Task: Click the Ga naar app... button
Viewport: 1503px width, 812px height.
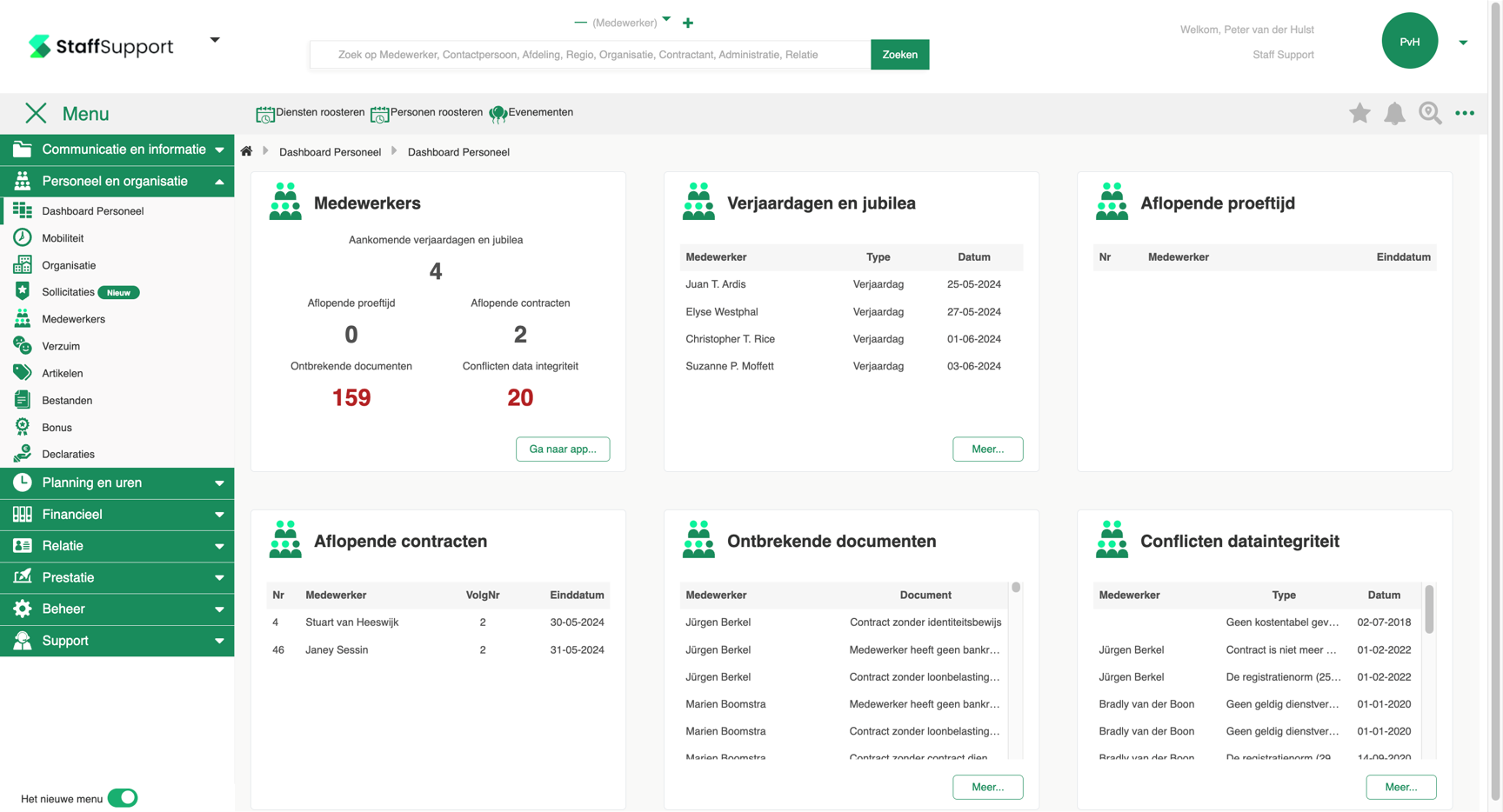Action: coord(562,449)
